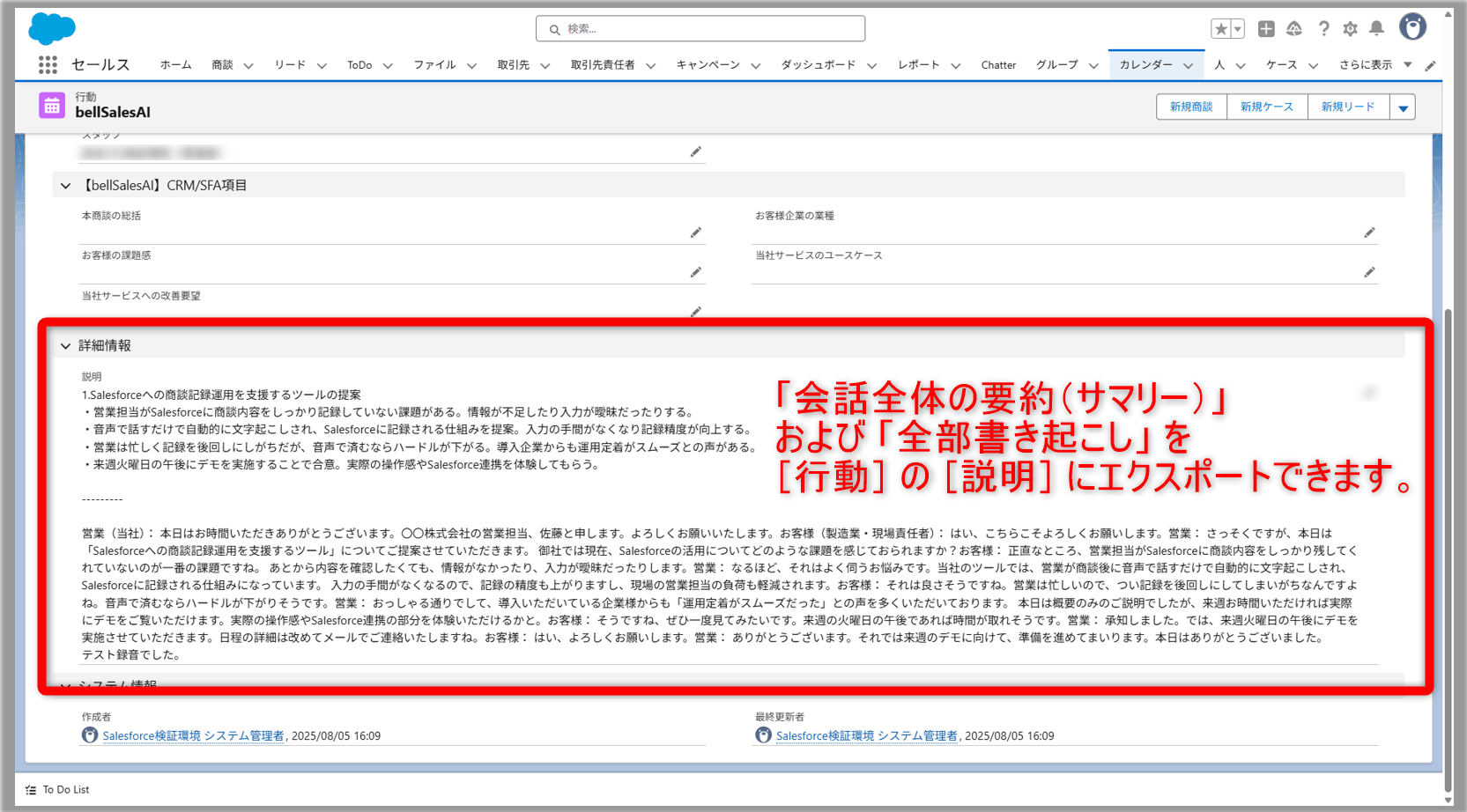
Task: Open the Setup gear icon
Action: tap(1350, 29)
